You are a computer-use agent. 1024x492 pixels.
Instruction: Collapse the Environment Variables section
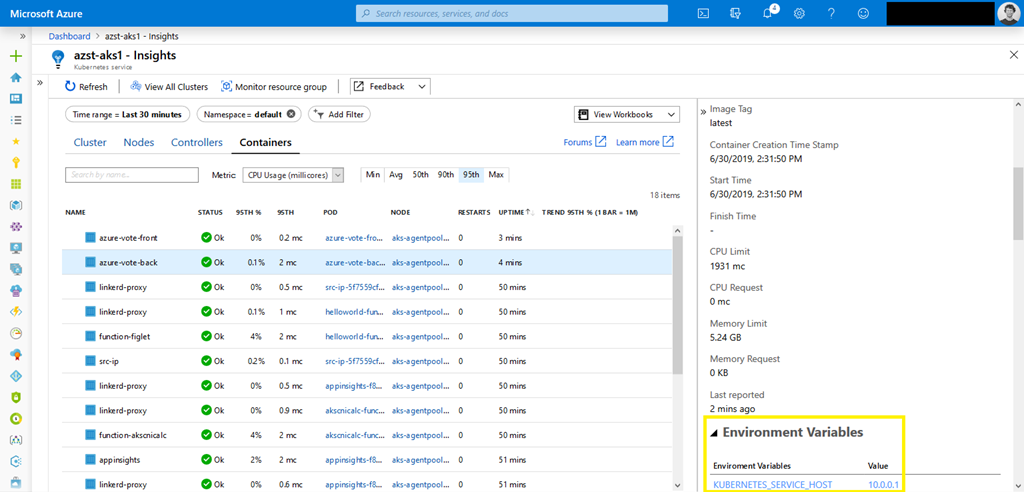[x=714, y=433]
